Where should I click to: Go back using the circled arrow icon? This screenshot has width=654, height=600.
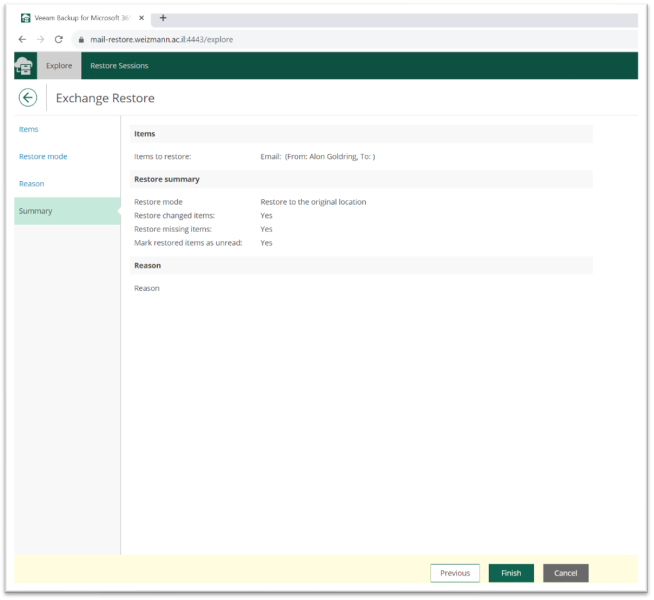(x=28, y=97)
